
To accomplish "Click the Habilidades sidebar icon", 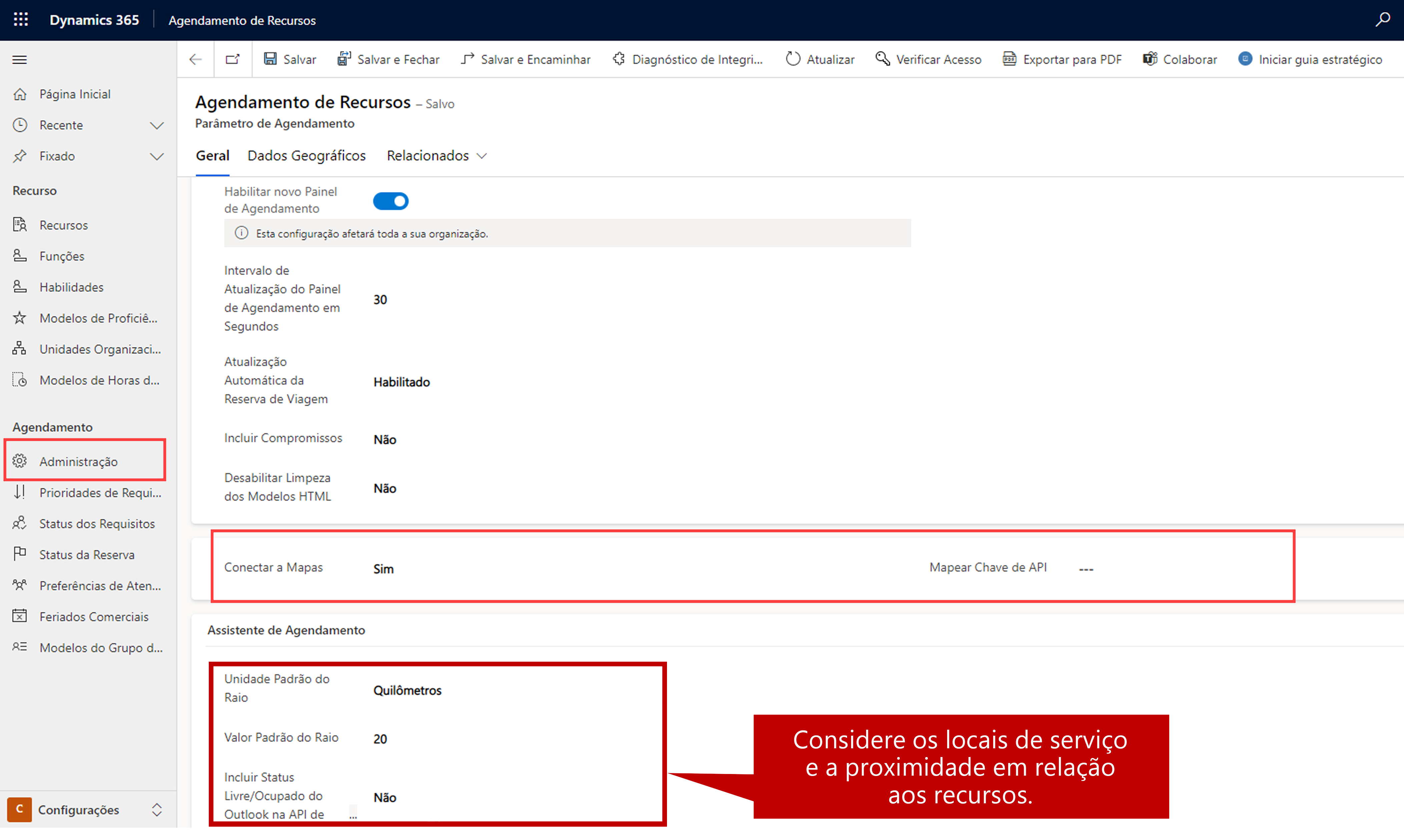I will 20,287.
